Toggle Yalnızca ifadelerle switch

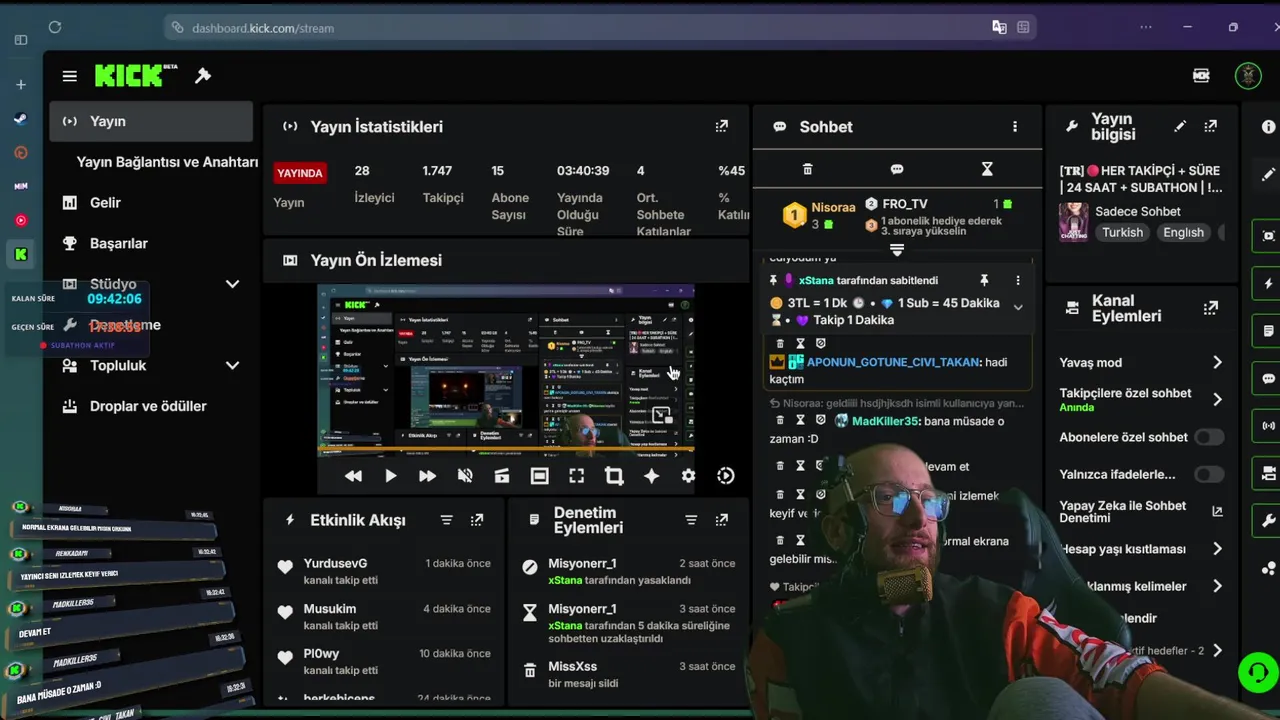pos(1209,474)
